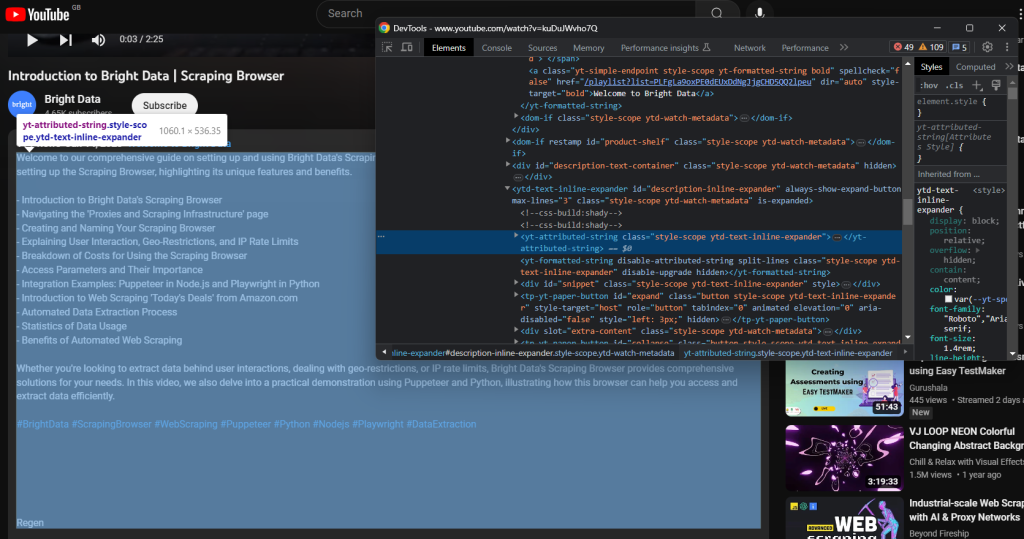Toggle the device toolbar icon

[406, 47]
